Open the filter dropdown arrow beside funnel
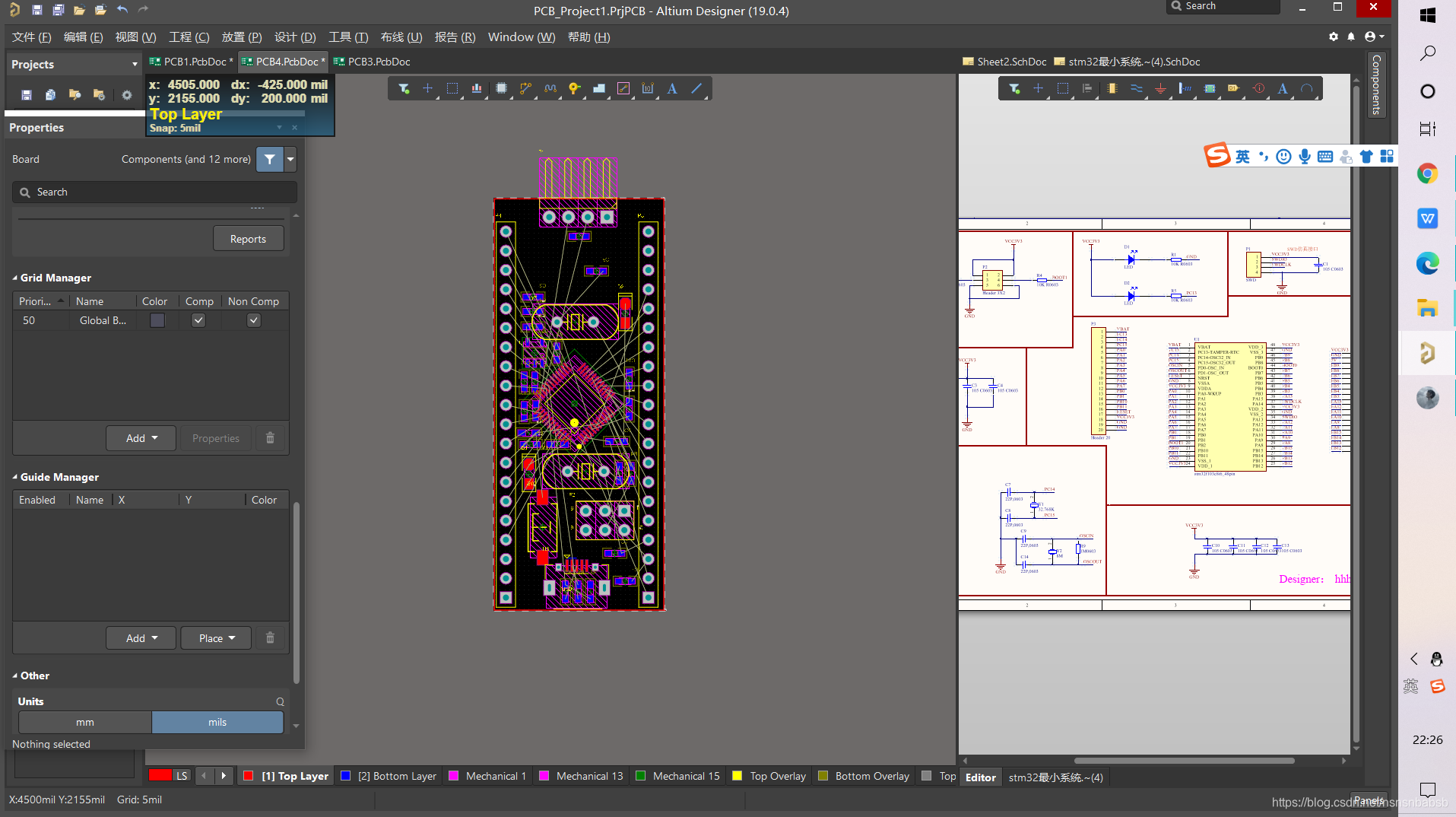This screenshot has width=1456, height=817. [x=290, y=159]
